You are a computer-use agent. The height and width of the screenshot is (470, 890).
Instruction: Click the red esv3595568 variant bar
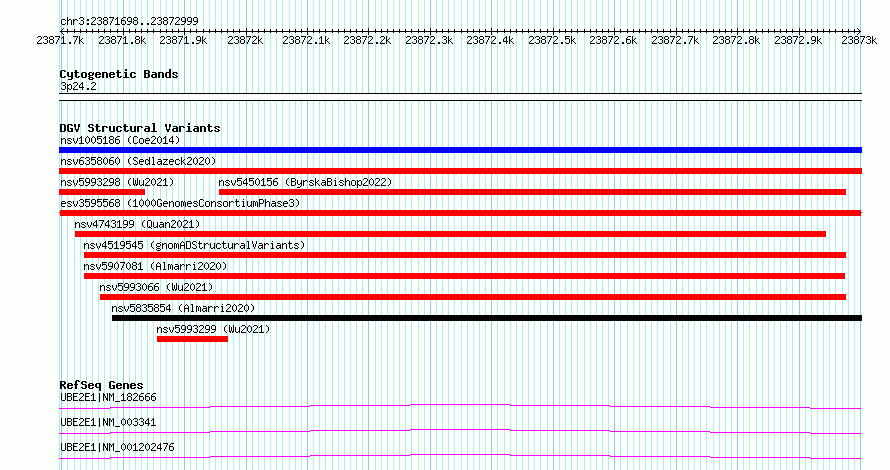460,213
